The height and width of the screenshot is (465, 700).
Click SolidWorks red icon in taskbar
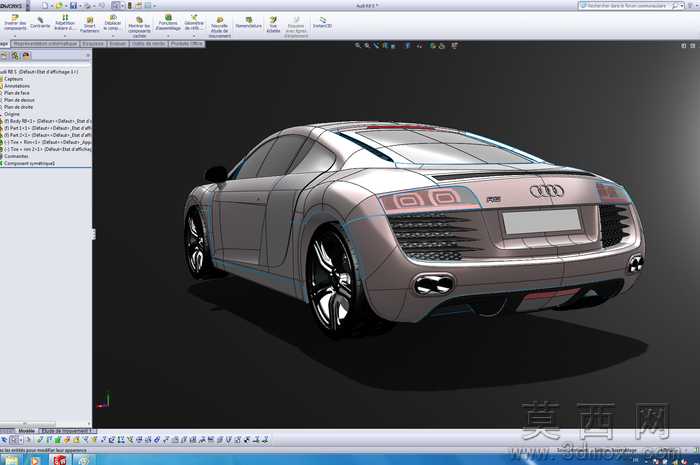click(x=59, y=460)
